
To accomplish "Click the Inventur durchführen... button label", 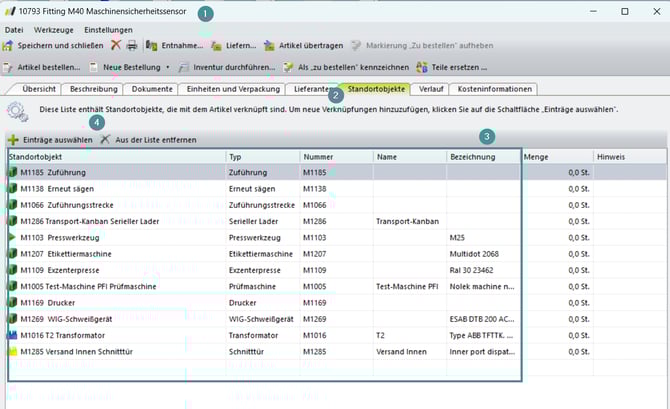I will tap(234, 67).
